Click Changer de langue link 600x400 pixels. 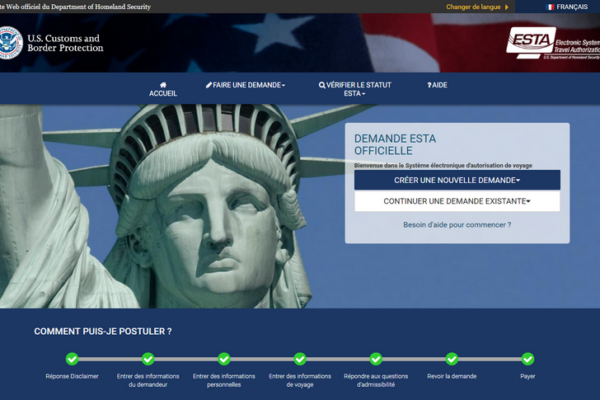(473, 7)
